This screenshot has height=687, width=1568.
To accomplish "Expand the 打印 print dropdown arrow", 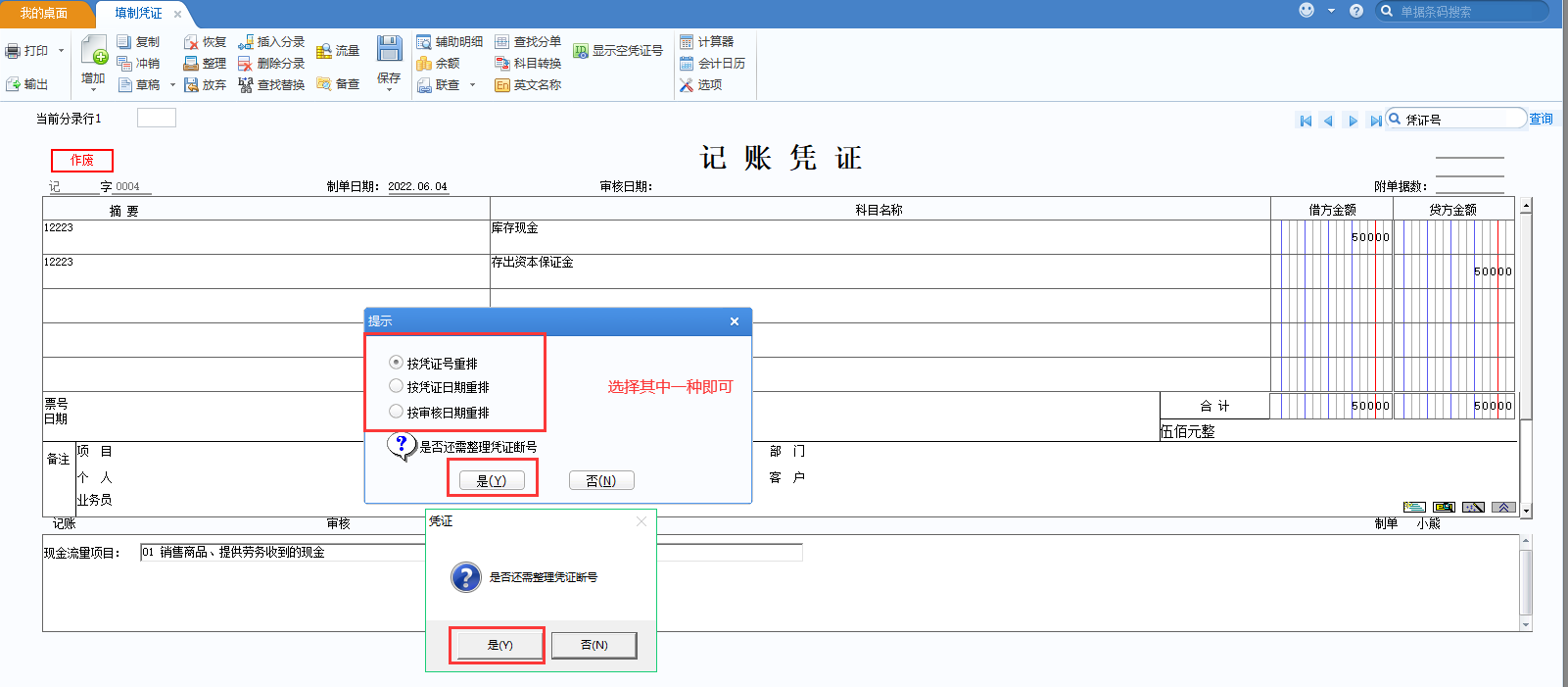I will pos(61,51).
